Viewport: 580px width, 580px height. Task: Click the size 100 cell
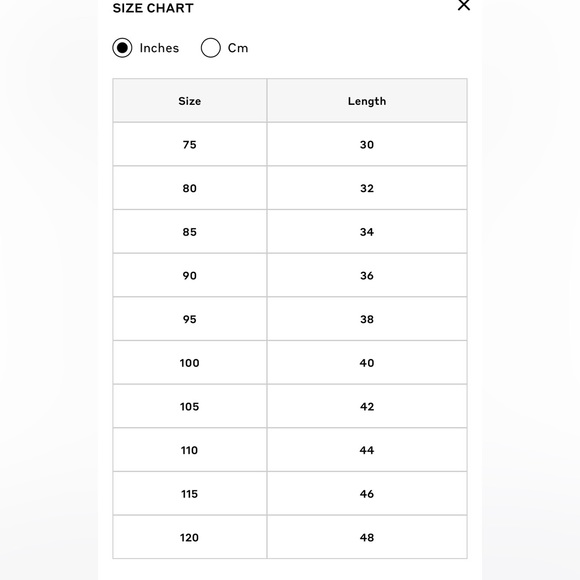pos(190,362)
